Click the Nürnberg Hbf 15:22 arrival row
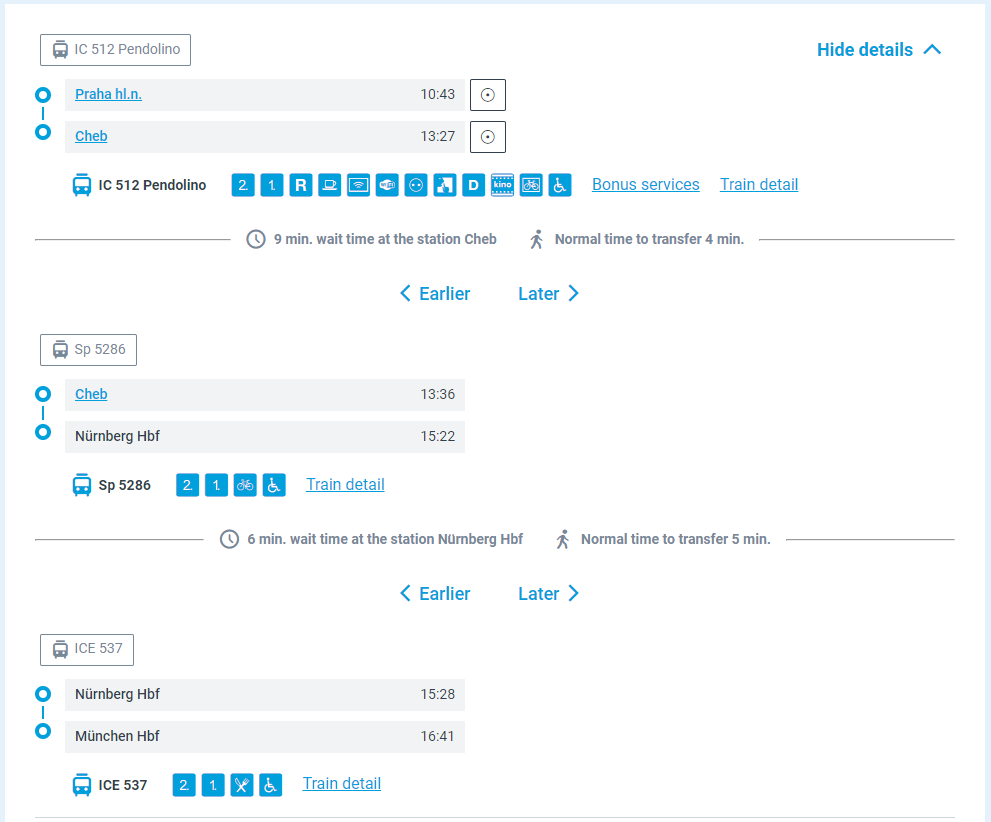Screen dimensions: 991x822 (x=265, y=437)
